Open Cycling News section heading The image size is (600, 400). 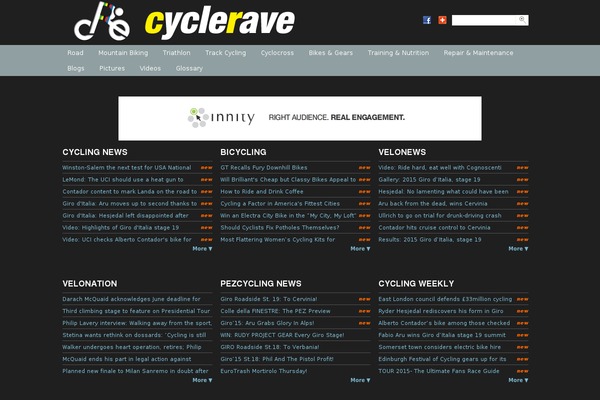click(x=95, y=152)
